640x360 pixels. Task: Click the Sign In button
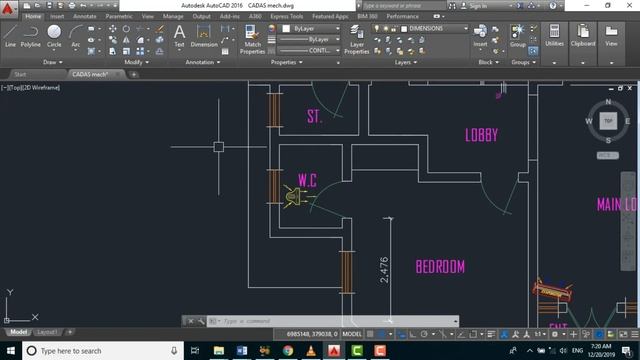click(x=474, y=6)
